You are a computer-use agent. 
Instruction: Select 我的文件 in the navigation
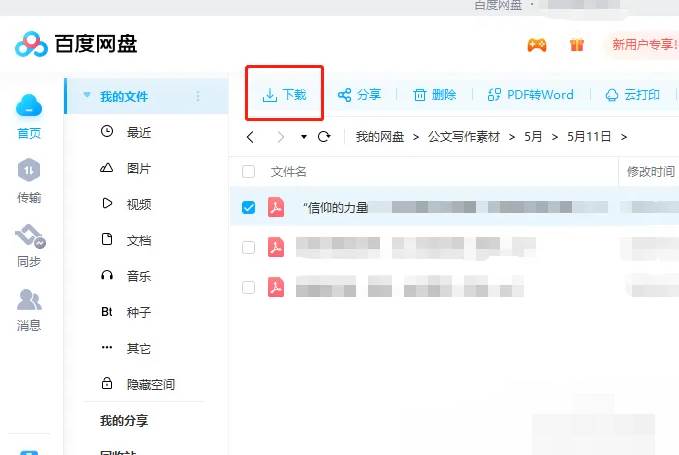tap(124, 96)
